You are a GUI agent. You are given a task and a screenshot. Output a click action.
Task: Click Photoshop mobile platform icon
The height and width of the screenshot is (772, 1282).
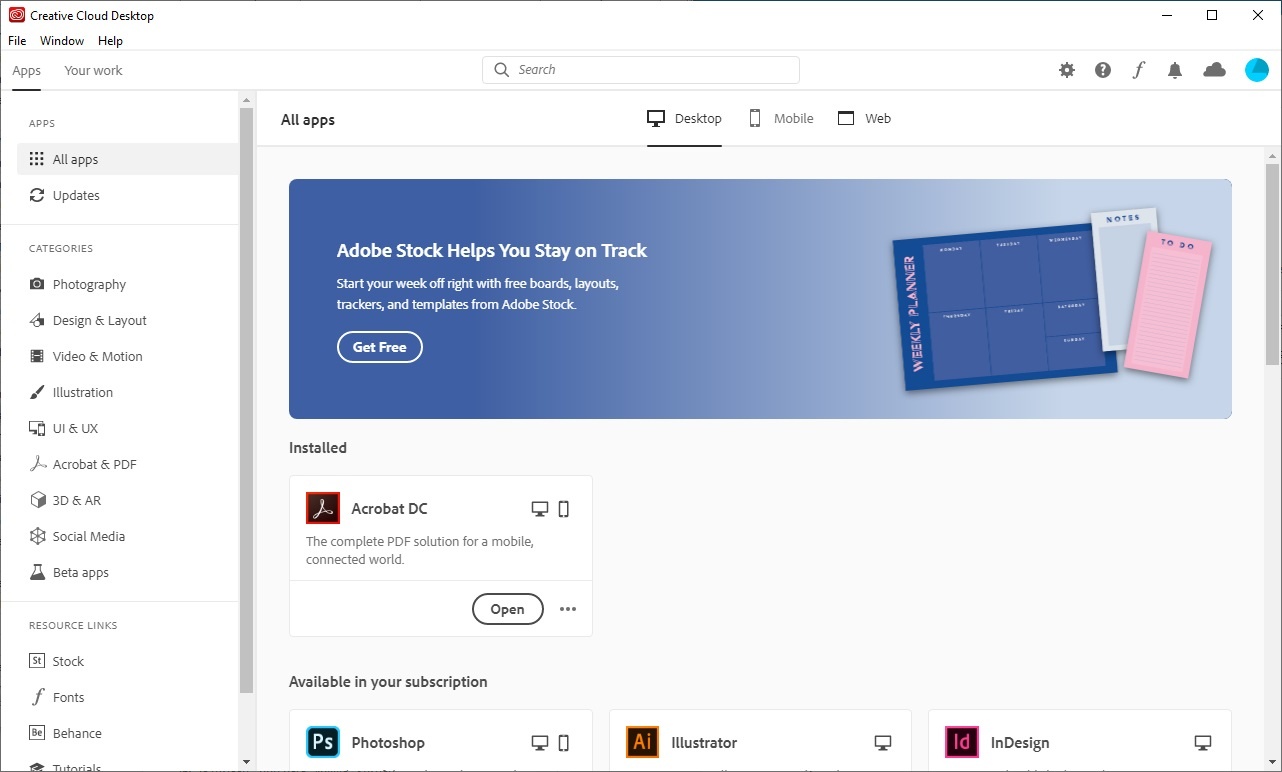[x=564, y=743]
